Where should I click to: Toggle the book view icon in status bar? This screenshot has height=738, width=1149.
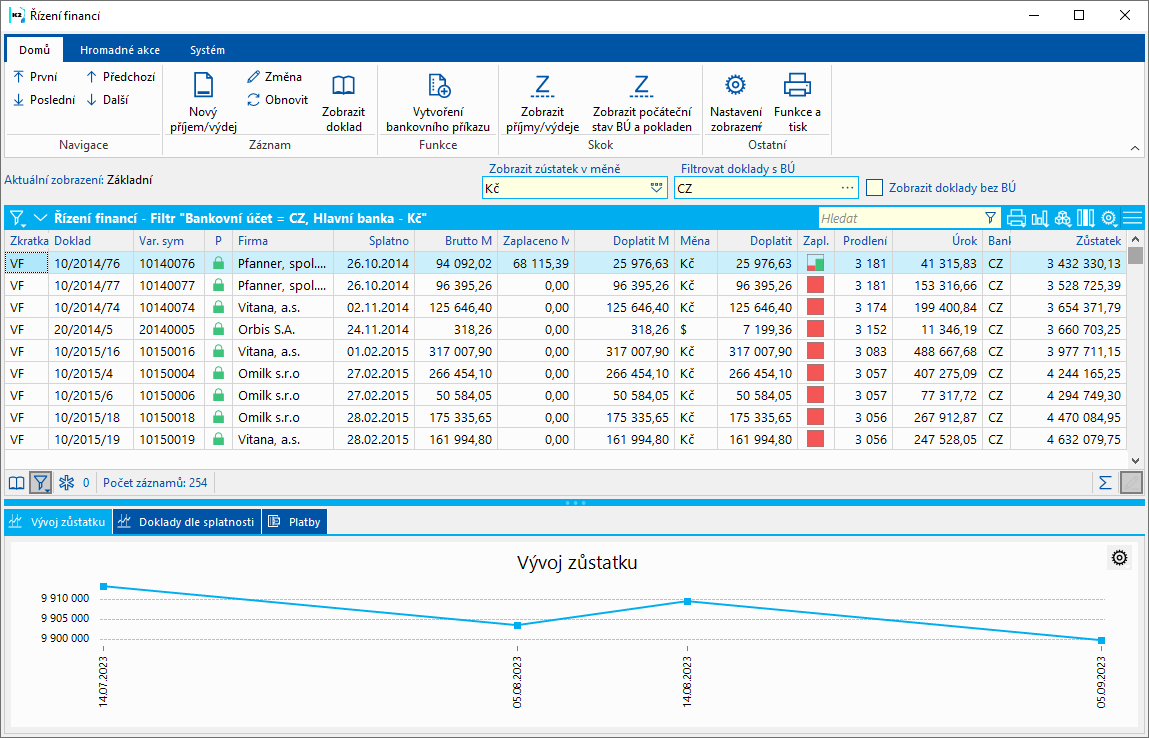pos(16,483)
